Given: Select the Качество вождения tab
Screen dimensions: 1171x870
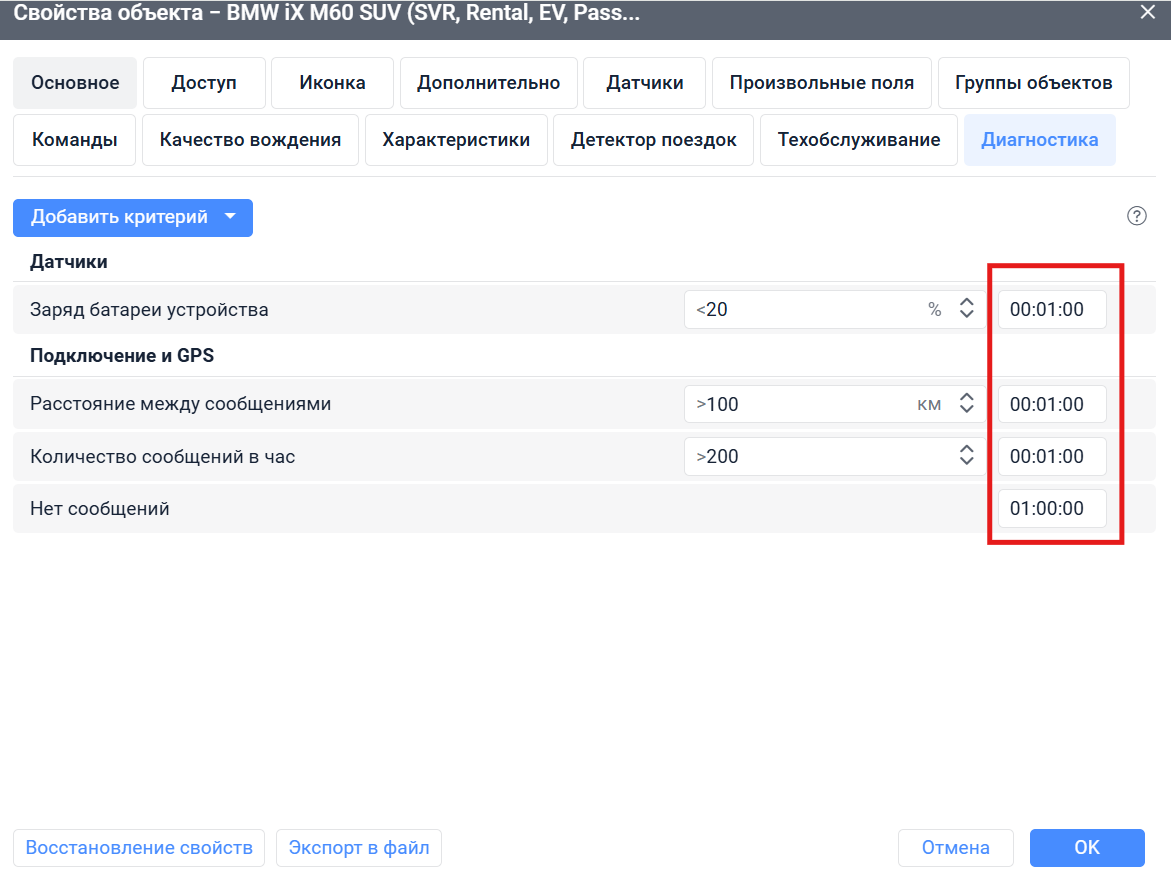Looking at the screenshot, I should pyautogui.click(x=250, y=140).
